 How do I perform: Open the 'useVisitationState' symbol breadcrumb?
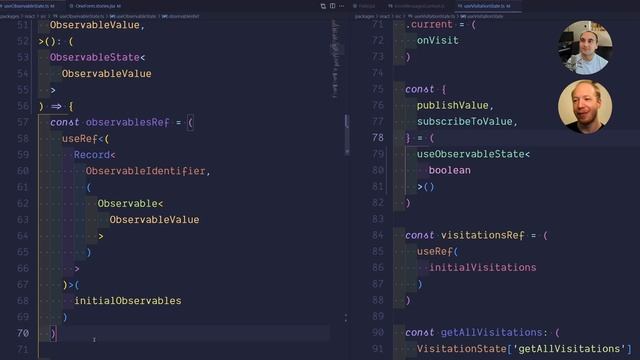tap(482, 16)
